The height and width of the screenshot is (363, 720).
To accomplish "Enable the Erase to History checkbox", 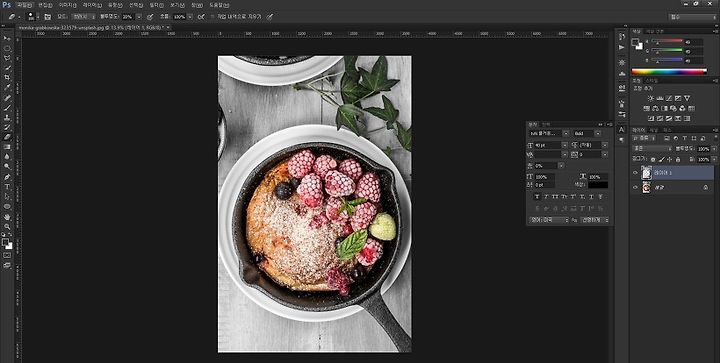I will 213,17.
